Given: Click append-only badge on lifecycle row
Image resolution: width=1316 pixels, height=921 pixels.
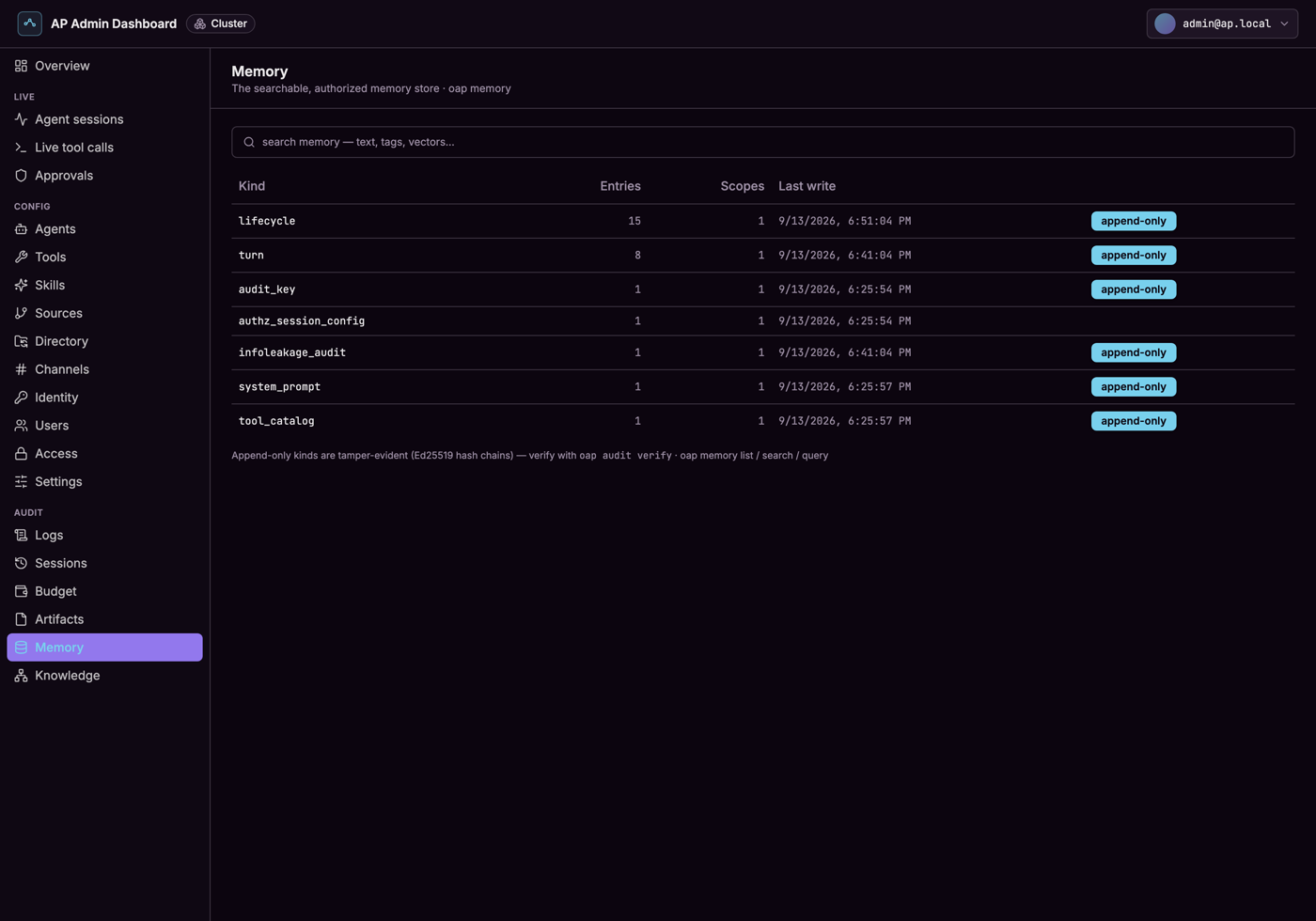Looking at the screenshot, I should point(1134,221).
